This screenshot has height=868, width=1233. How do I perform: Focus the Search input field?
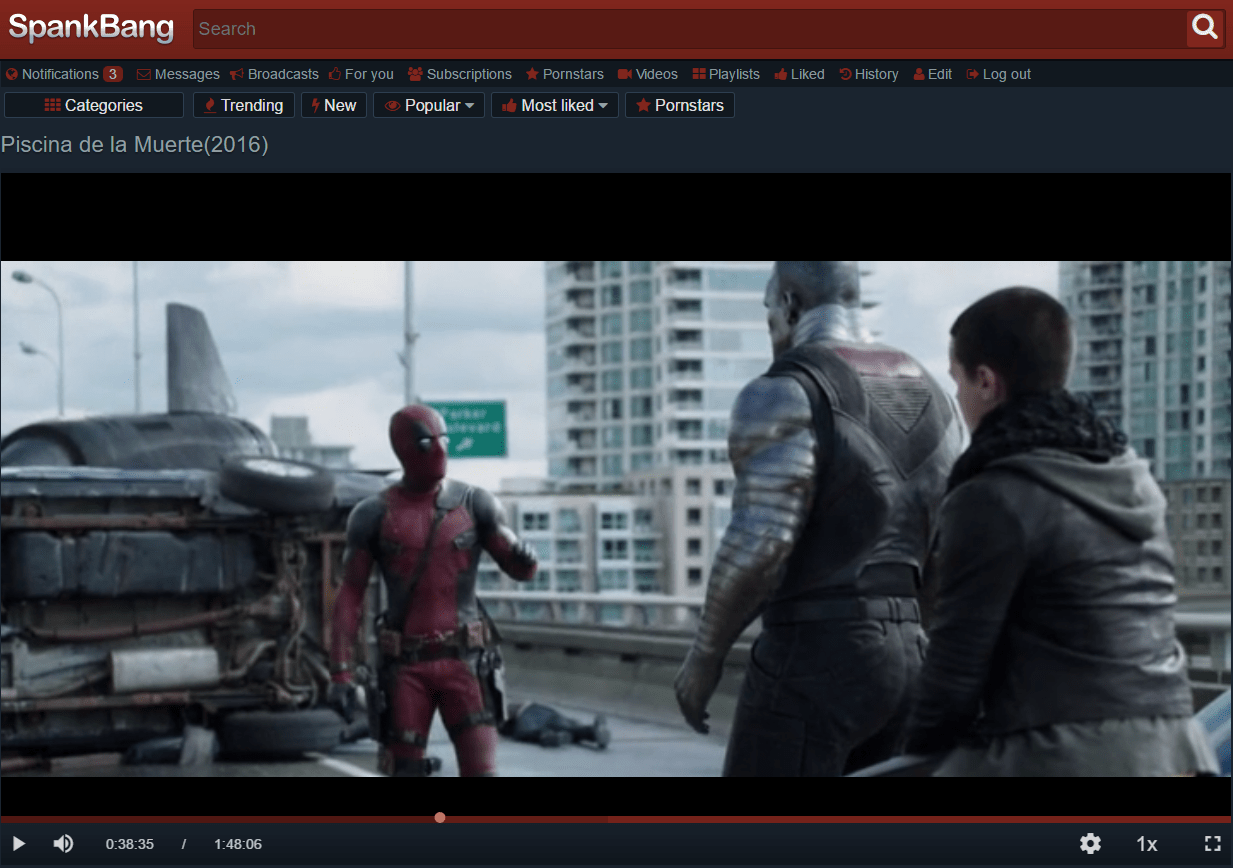(x=689, y=29)
